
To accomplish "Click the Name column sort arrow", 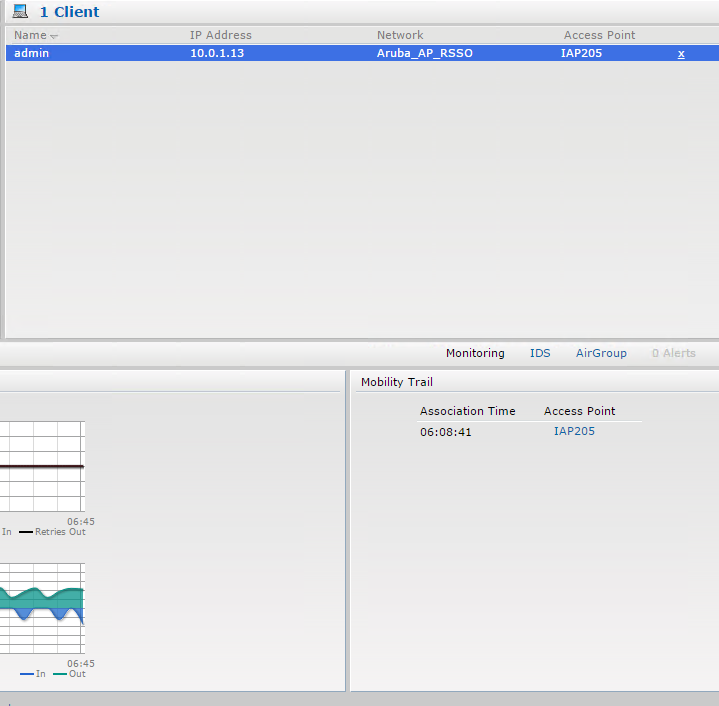I will click(x=54, y=36).
